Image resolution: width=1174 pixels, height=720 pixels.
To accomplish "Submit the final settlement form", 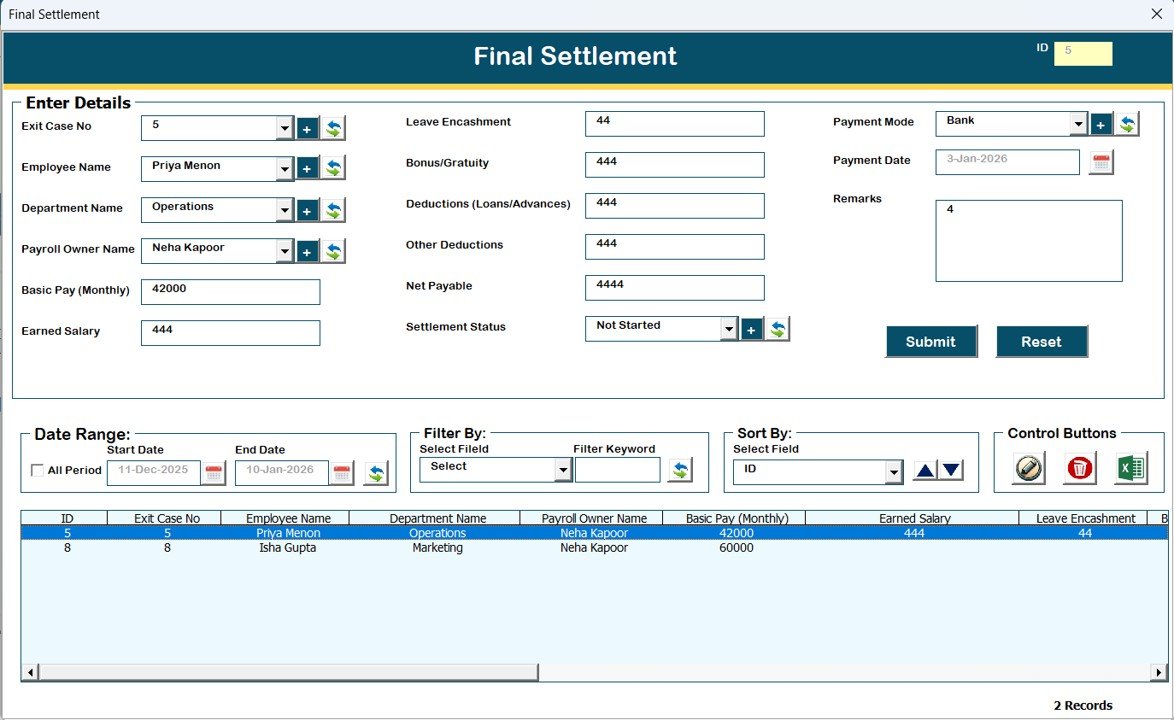I will pyautogui.click(x=931, y=341).
